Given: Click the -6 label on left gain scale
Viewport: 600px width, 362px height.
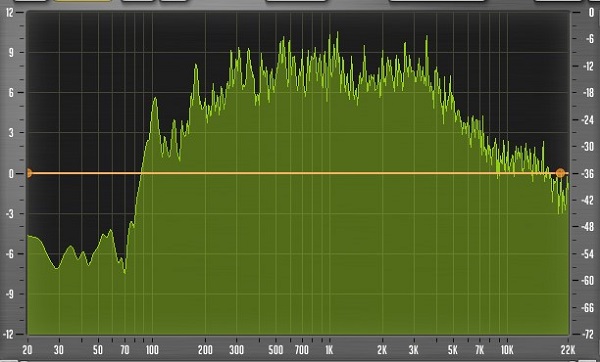Looking at the screenshot, I should click(9, 254).
